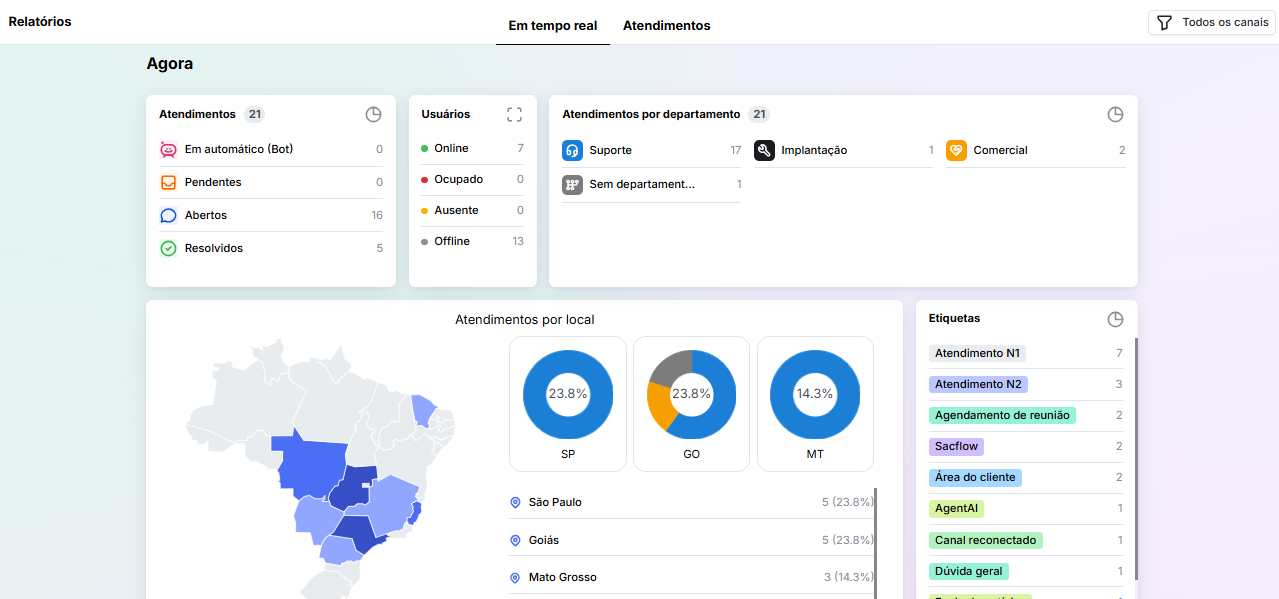This screenshot has width=1279, height=599.
Task: Select the Em tempo real tab
Action: click(552, 26)
